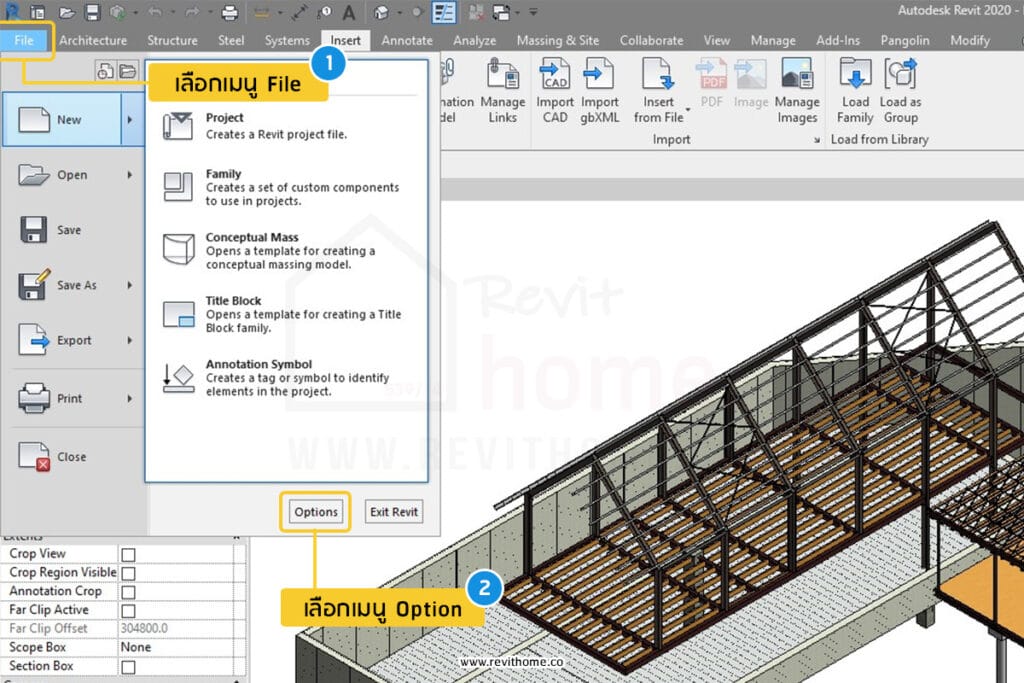This screenshot has height=683, width=1024.
Task: Select the Measure tool in quick access toolbar
Action: pos(297,13)
